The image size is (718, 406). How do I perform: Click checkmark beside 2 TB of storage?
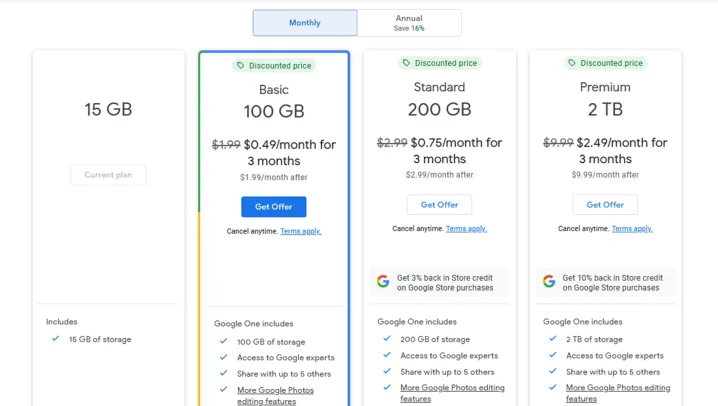[553, 339]
